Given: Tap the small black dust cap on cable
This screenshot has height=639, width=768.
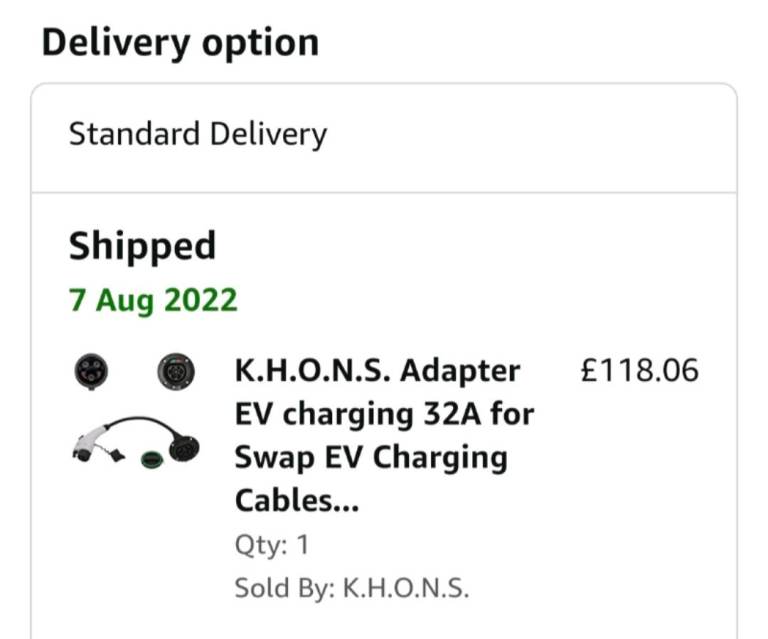Looking at the screenshot, I should click(x=117, y=455).
